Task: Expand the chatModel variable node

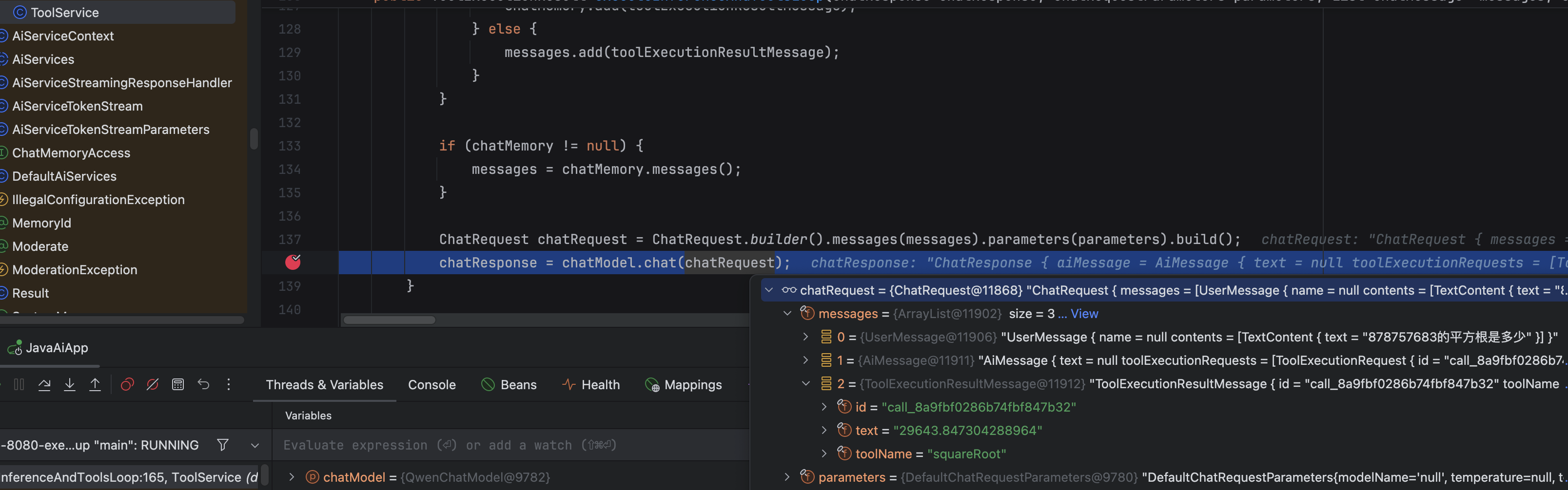Action: click(292, 477)
